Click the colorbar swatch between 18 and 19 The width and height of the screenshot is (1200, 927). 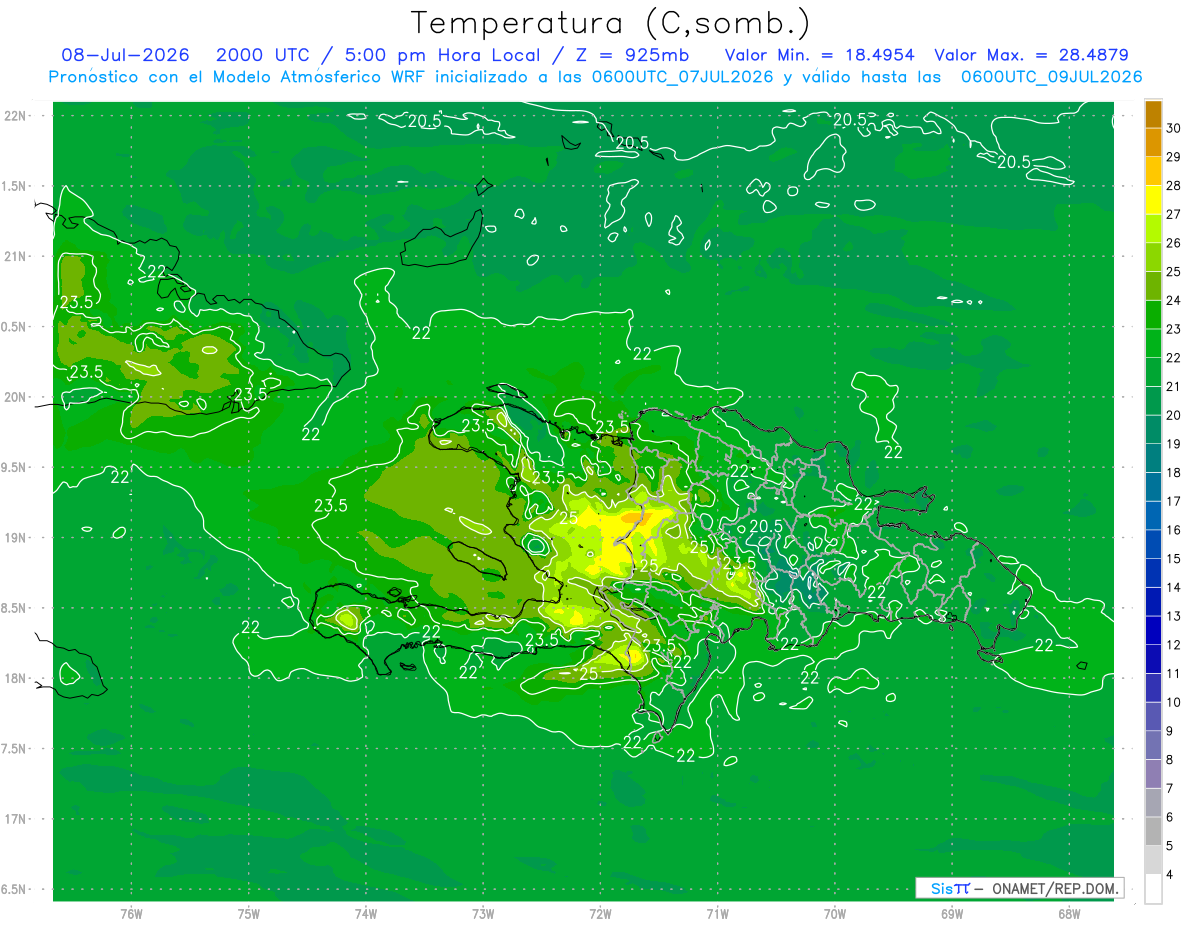click(x=1153, y=458)
